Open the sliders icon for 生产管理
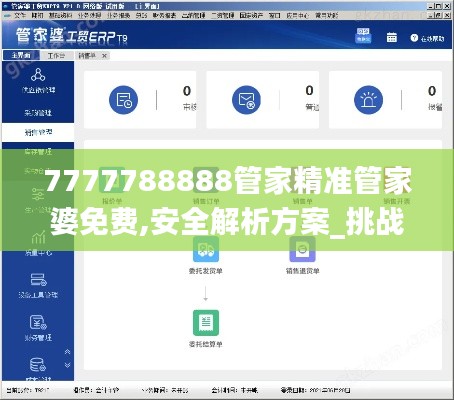This screenshot has height=400, width=454. pyautogui.click(x=38, y=194)
